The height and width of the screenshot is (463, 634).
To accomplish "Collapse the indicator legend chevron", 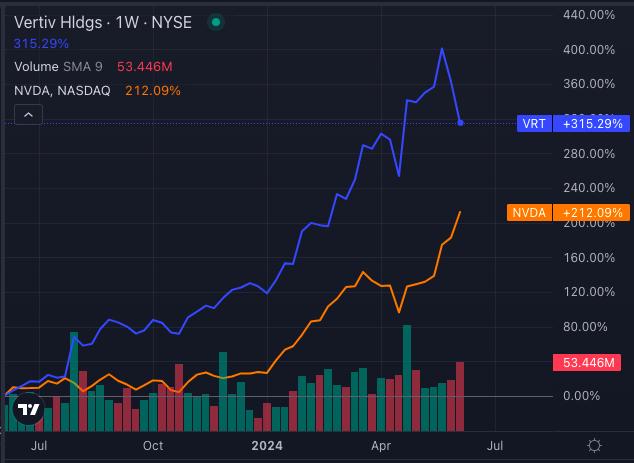I will 28,116.
